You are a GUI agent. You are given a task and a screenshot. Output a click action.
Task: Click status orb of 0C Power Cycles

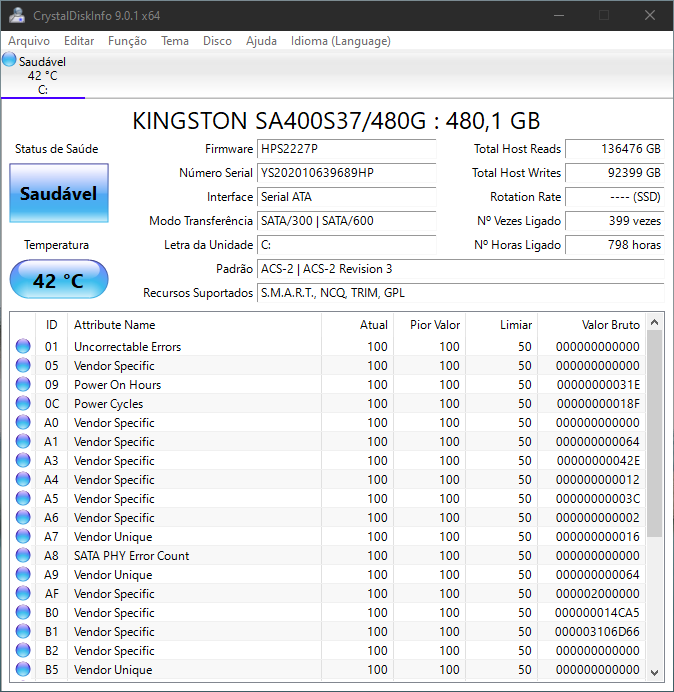23,403
